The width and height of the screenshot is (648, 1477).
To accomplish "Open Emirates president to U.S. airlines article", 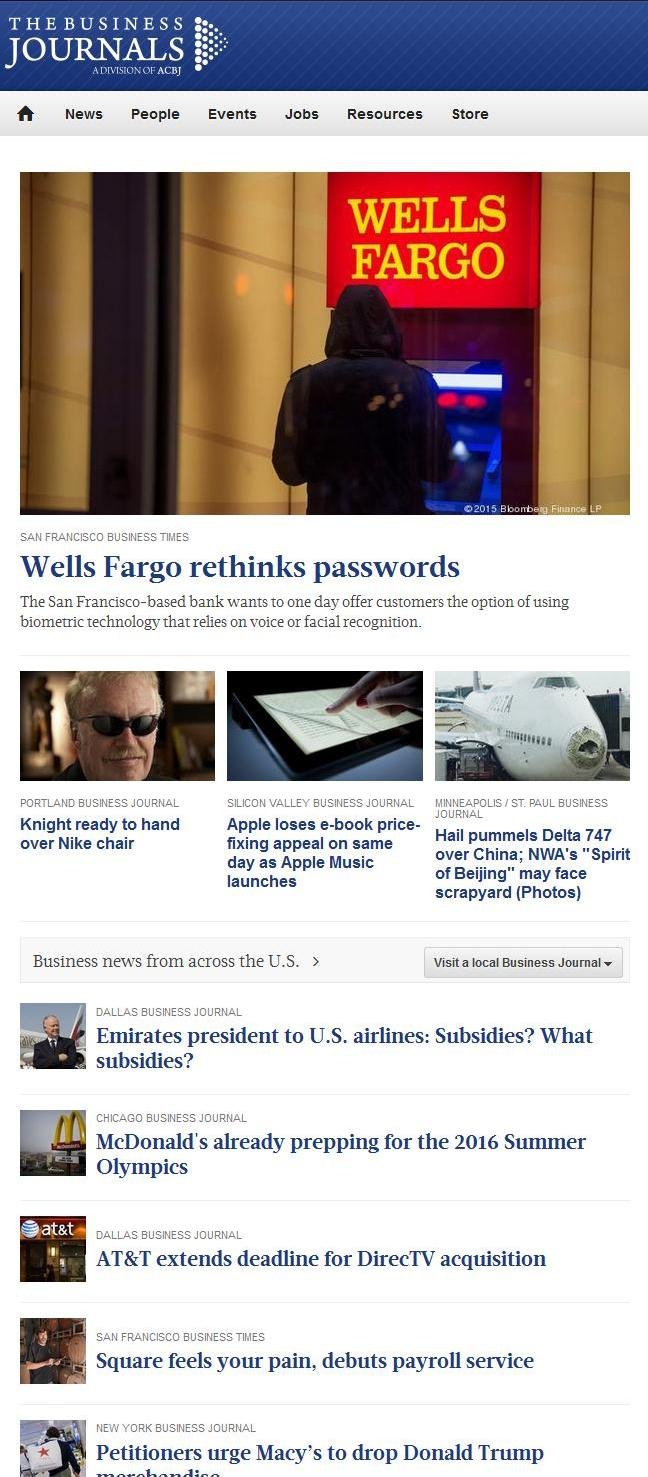I will (x=344, y=1048).
